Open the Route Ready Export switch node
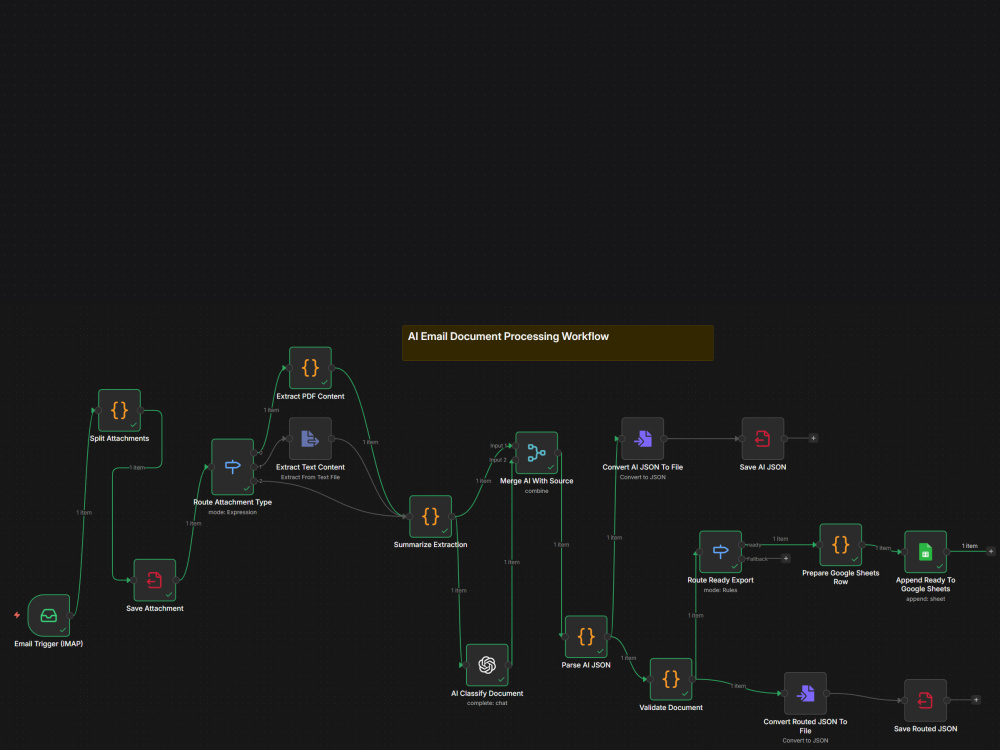Image resolution: width=1000 pixels, height=750 pixels. [x=721, y=552]
